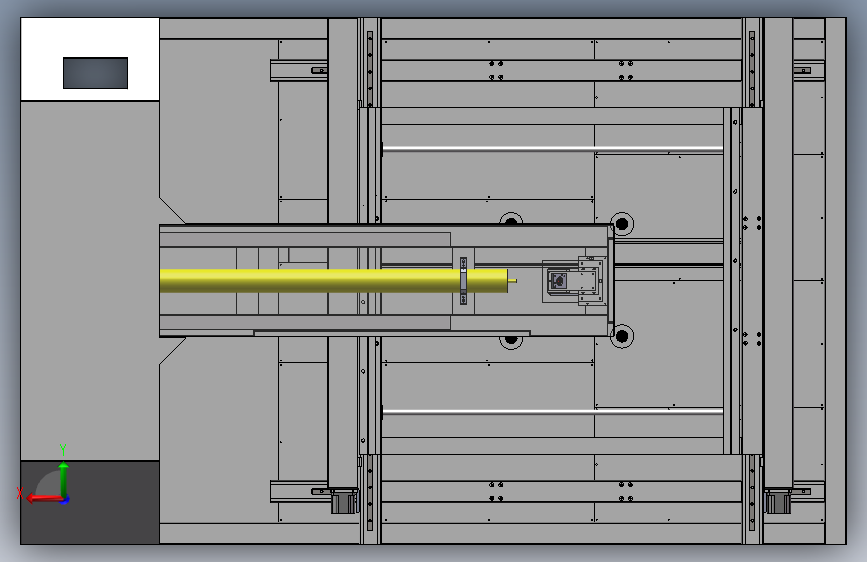The width and height of the screenshot is (867, 562).
Task: Select the yellow cylinder in the model
Action: pos(334,281)
